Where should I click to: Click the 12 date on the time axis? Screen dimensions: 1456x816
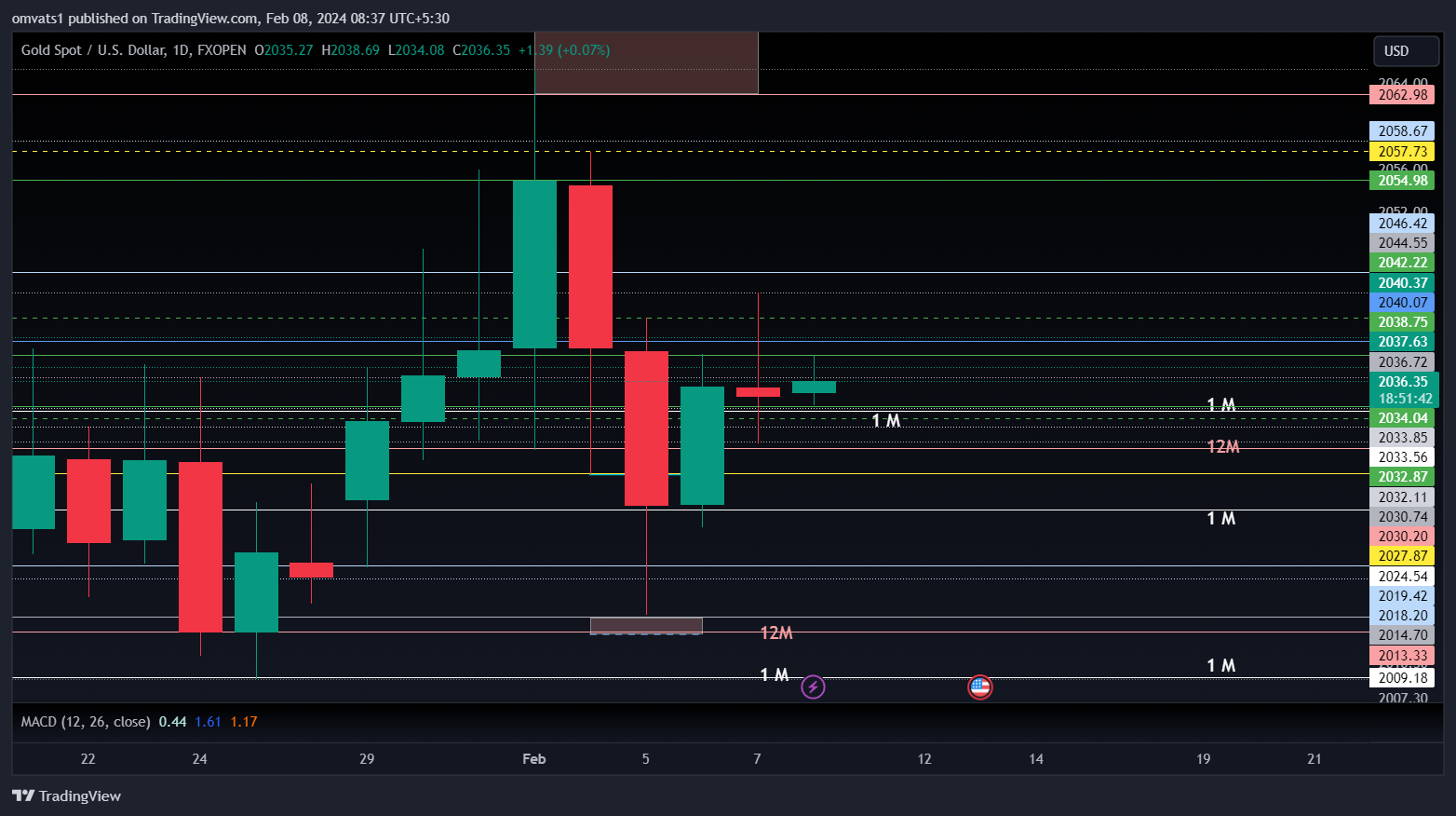[x=924, y=759]
